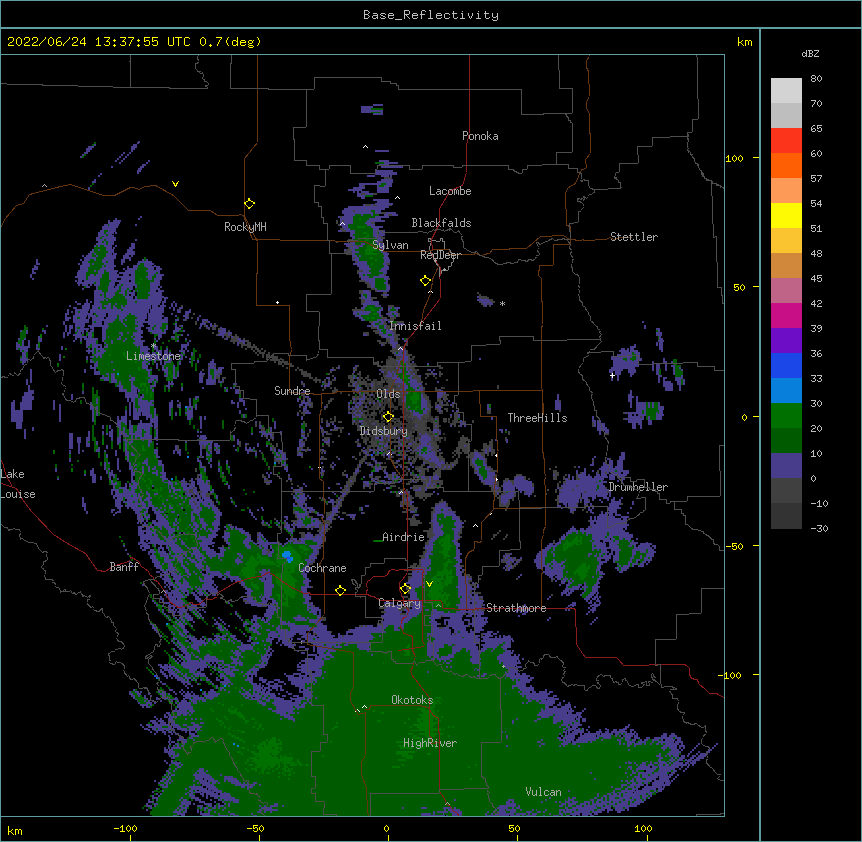The height and width of the screenshot is (842, 862).
Task: Click the 10 dBZ purple legend swatch
Action: pyautogui.click(x=786, y=466)
